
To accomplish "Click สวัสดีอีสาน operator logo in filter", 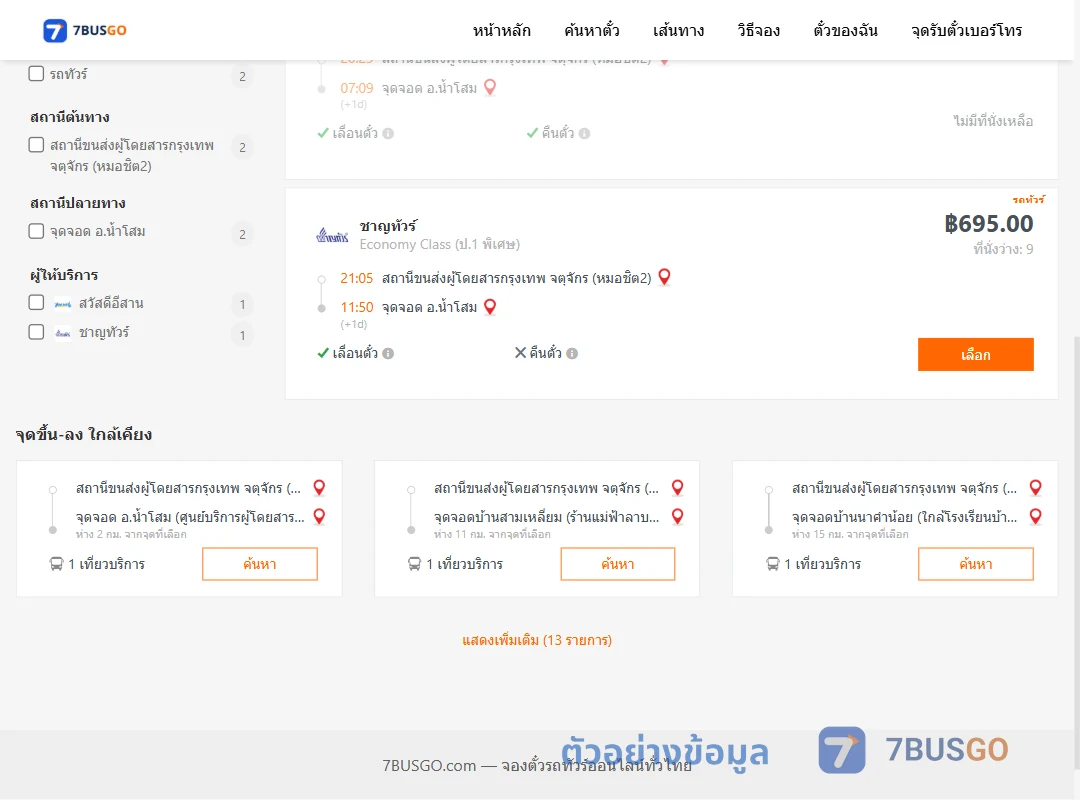I will [x=63, y=304].
